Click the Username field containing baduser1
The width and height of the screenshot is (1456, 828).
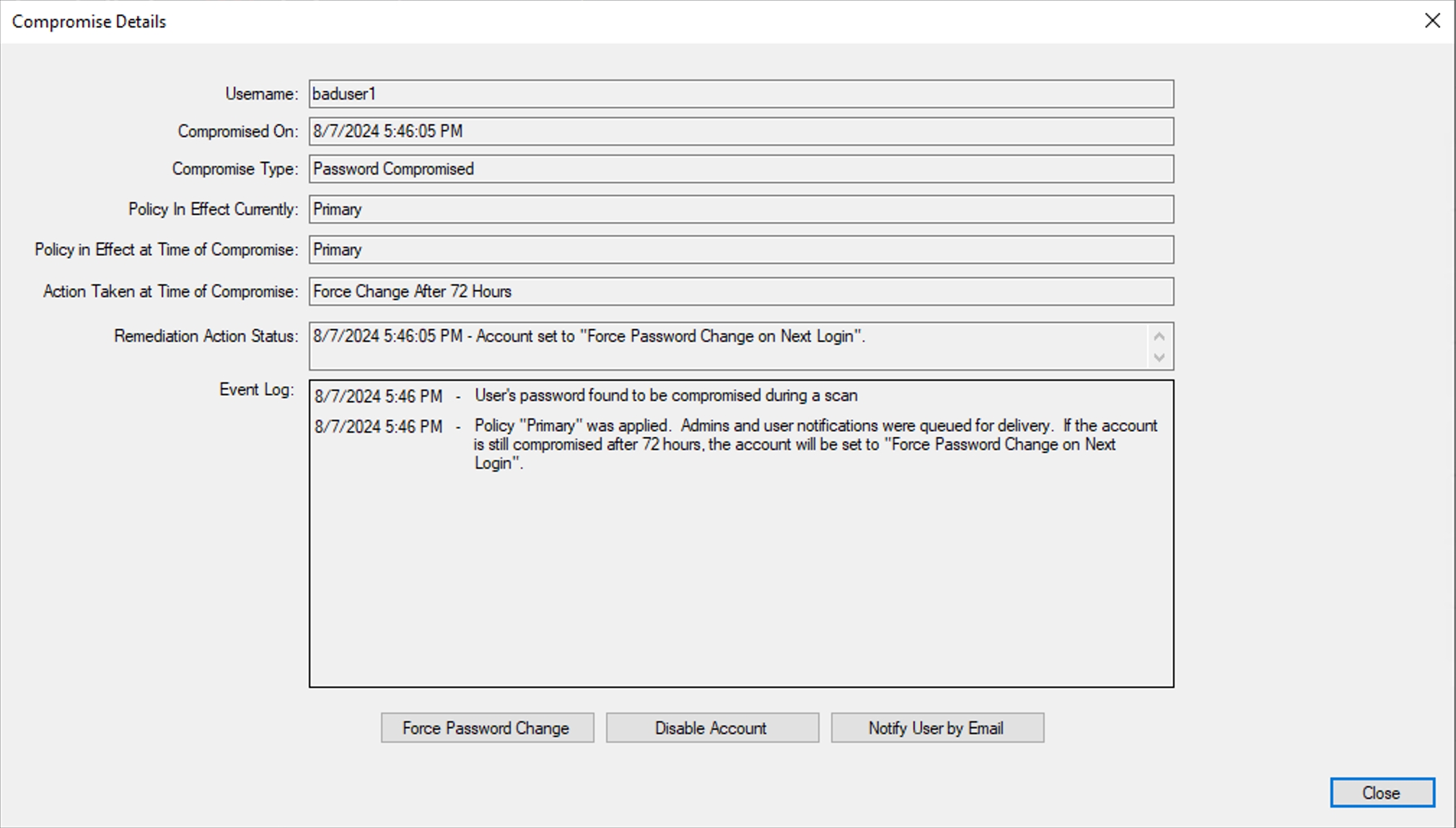740,94
